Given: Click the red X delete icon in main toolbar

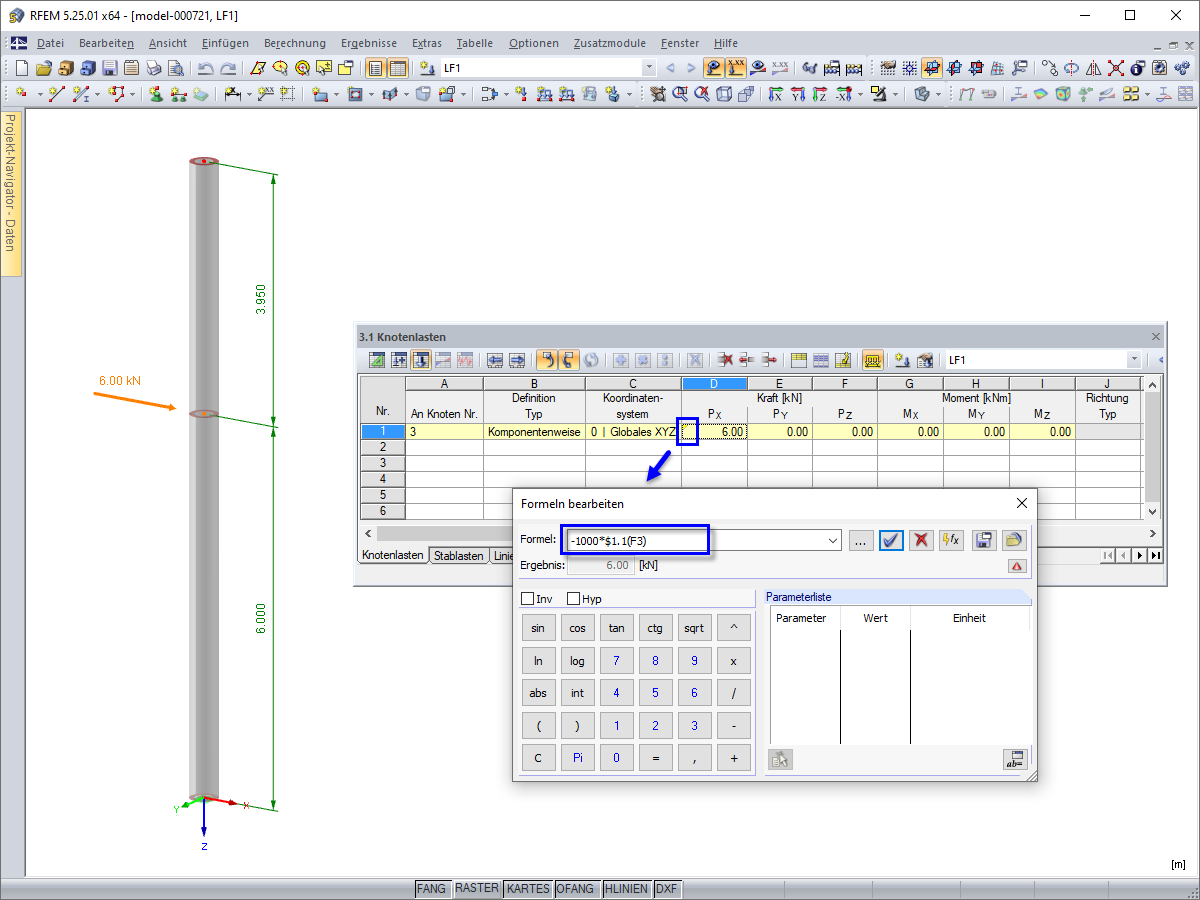Looking at the screenshot, I should 1116,68.
